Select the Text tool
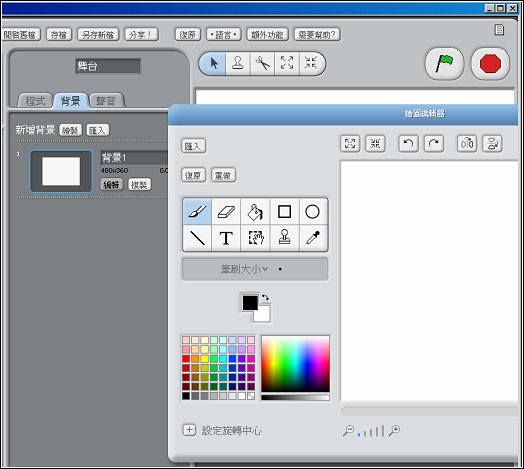Image resolution: width=524 pixels, height=469 pixels. point(226,238)
